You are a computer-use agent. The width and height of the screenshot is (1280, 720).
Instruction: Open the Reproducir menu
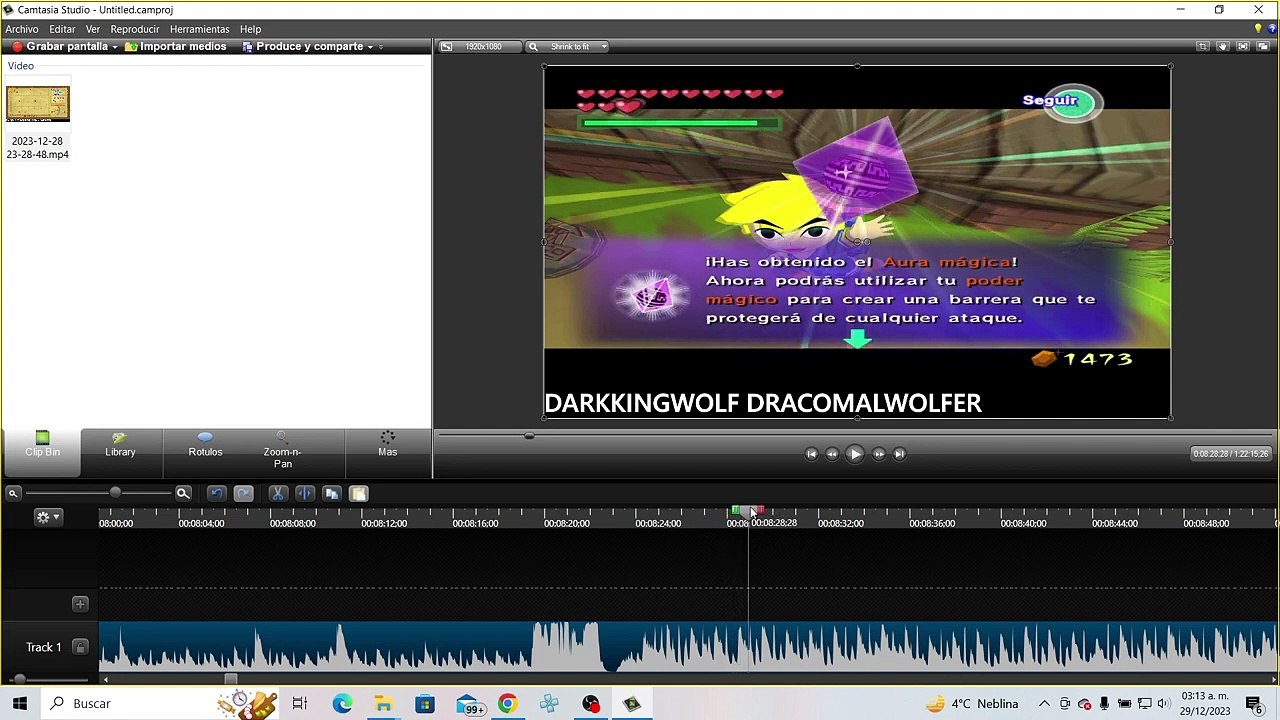coord(135,29)
